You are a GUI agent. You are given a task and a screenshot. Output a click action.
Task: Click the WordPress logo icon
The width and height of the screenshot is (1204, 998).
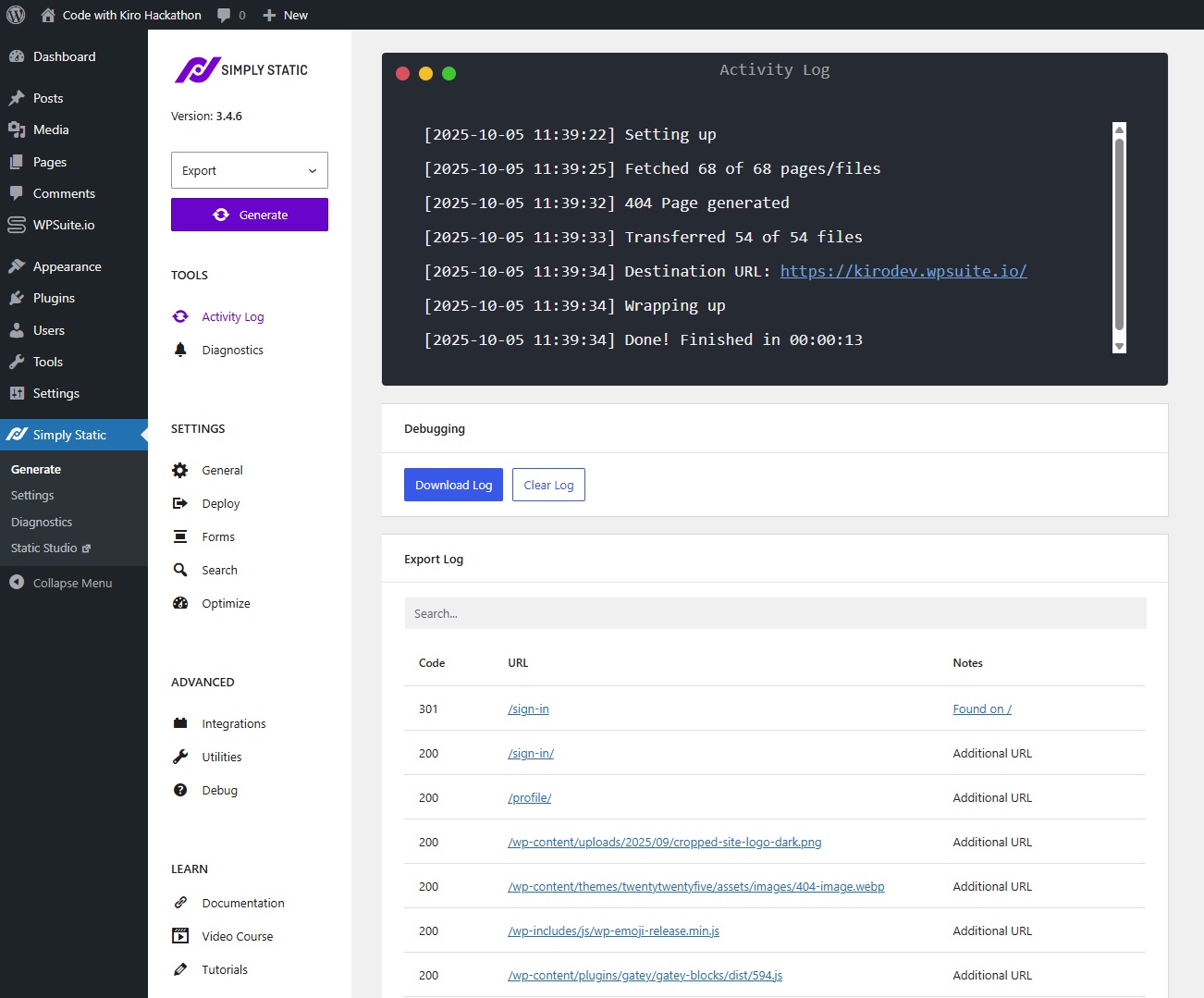tap(16, 15)
